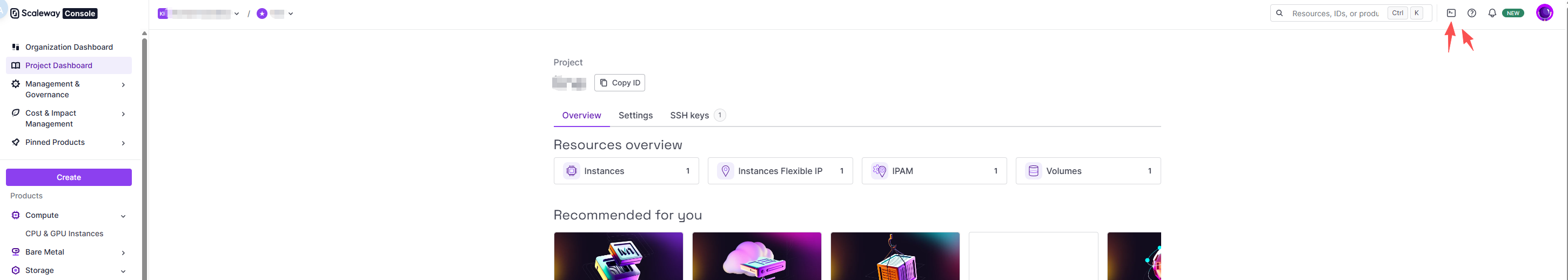Open Project Dashboard menu item

69,65
